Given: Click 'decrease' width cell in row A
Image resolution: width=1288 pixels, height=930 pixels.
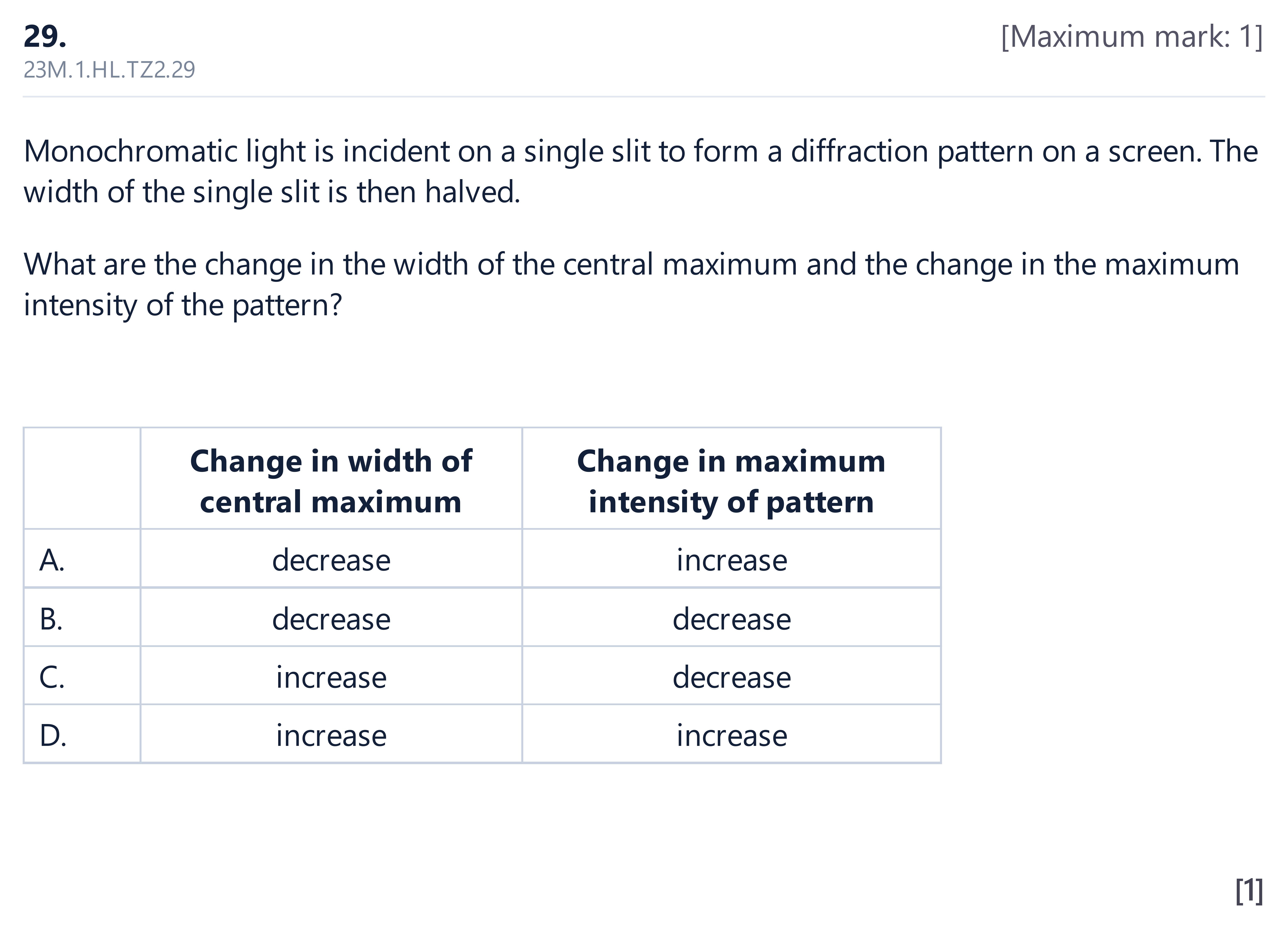Looking at the screenshot, I should point(331,560).
